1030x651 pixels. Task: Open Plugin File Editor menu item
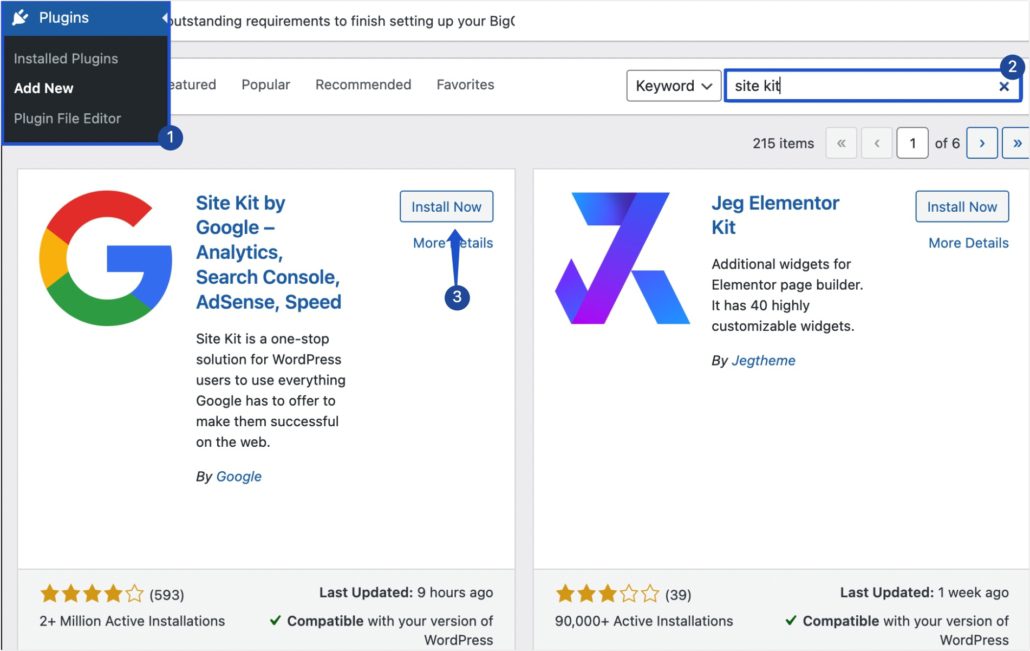coord(67,118)
